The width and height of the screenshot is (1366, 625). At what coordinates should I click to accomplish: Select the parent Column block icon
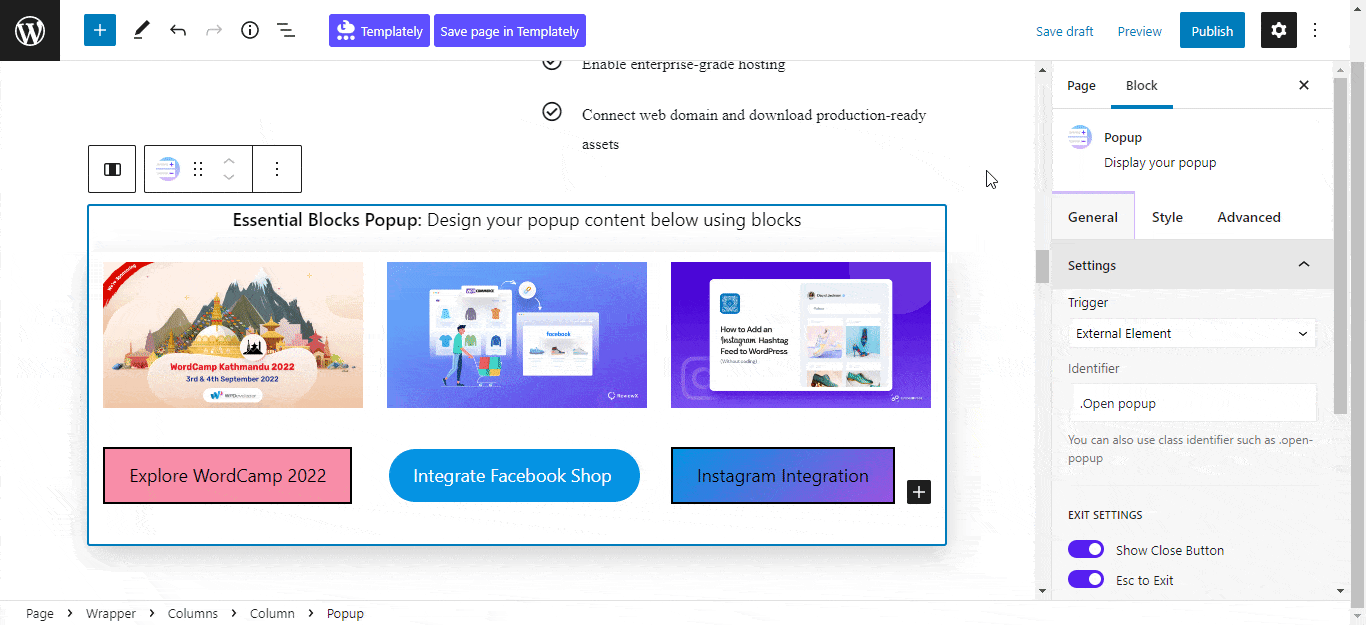112,169
